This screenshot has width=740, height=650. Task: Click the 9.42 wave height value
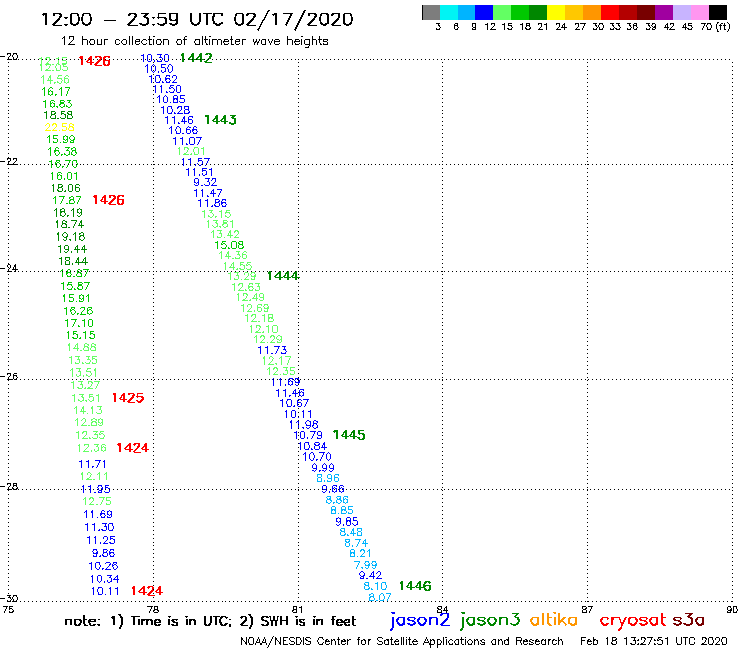click(370, 575)
